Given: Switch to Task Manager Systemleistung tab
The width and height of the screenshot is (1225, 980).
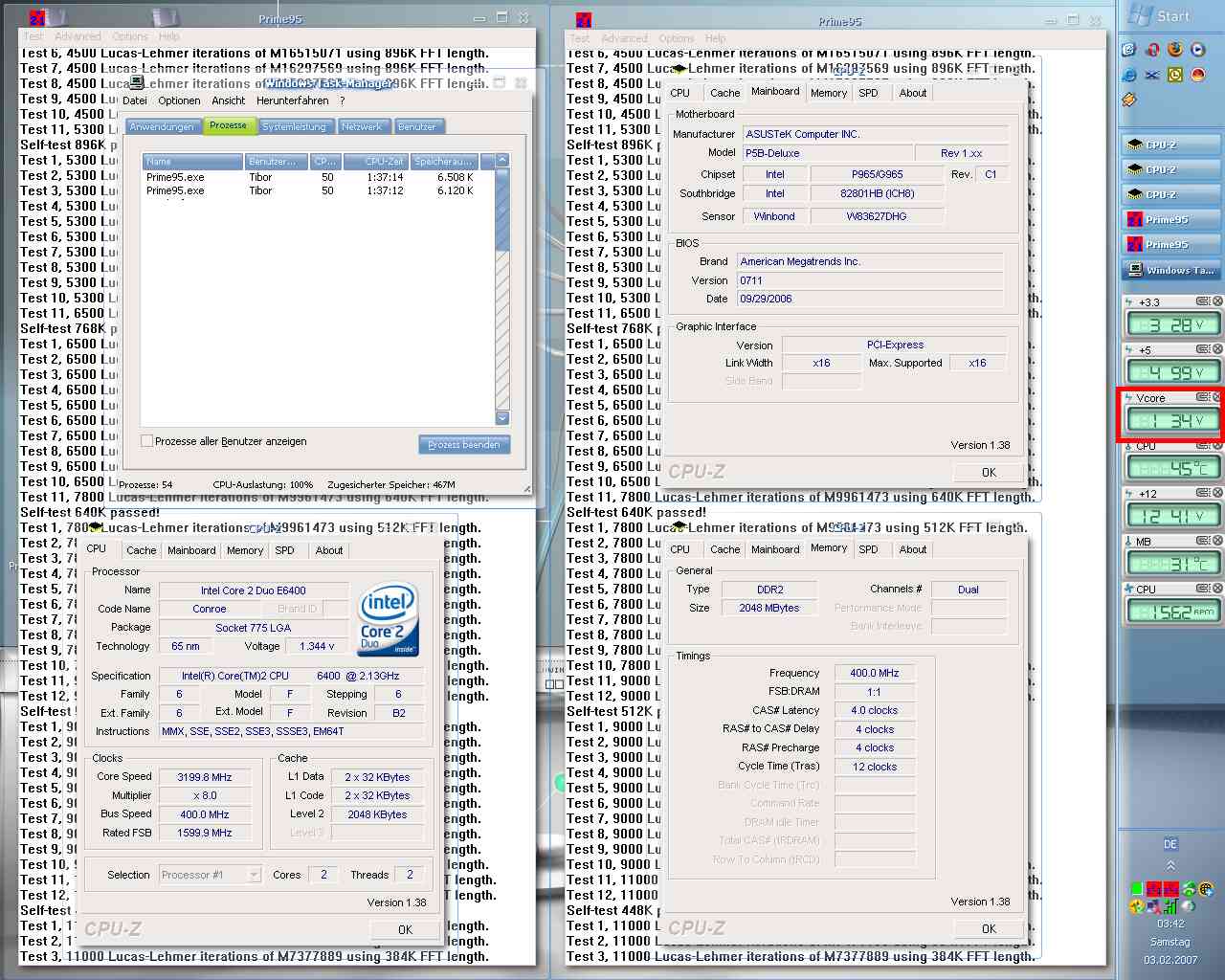Looking at the screenshot, I should pos(294,126).
